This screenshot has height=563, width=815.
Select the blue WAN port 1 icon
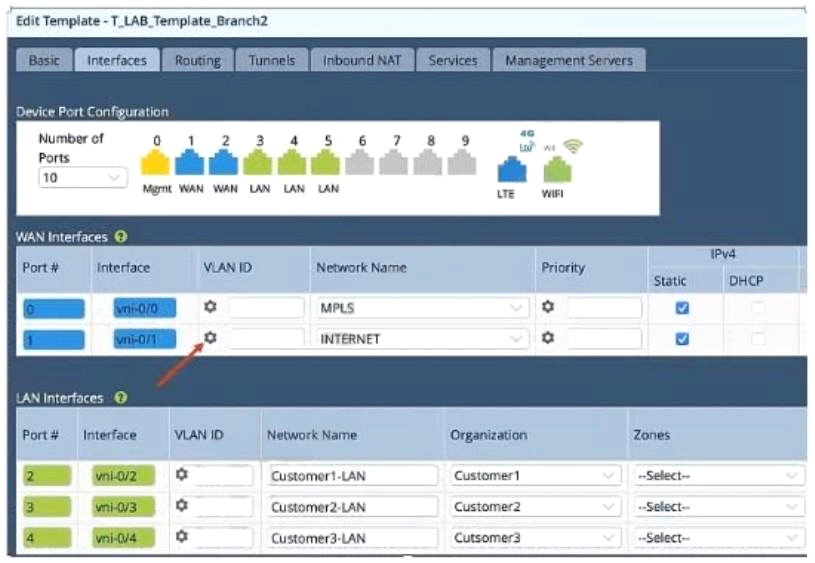click(190, 163)
